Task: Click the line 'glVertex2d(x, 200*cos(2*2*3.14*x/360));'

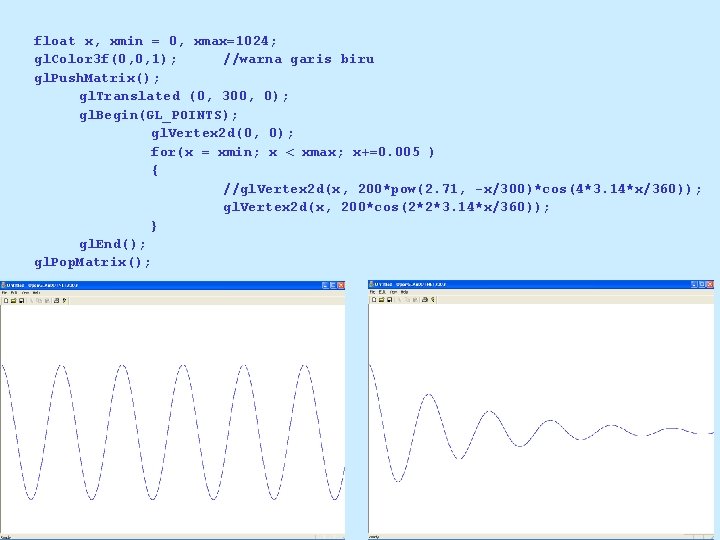Action: [387, 207]
